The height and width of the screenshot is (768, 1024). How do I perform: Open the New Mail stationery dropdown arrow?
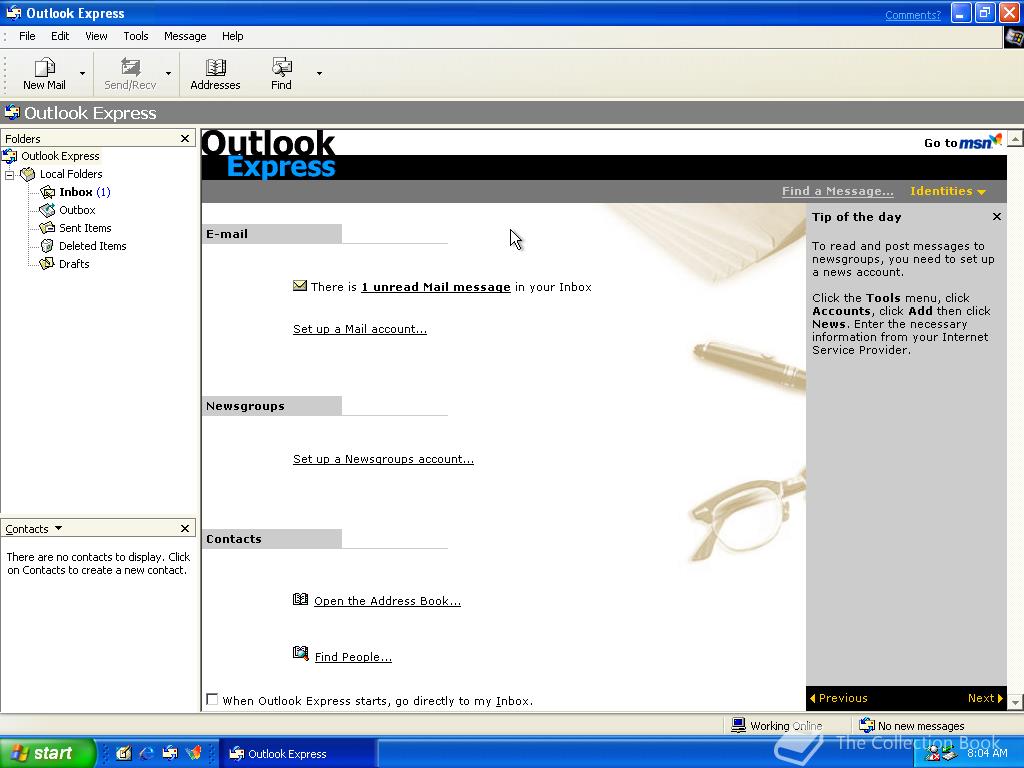[x=82, y=73]
